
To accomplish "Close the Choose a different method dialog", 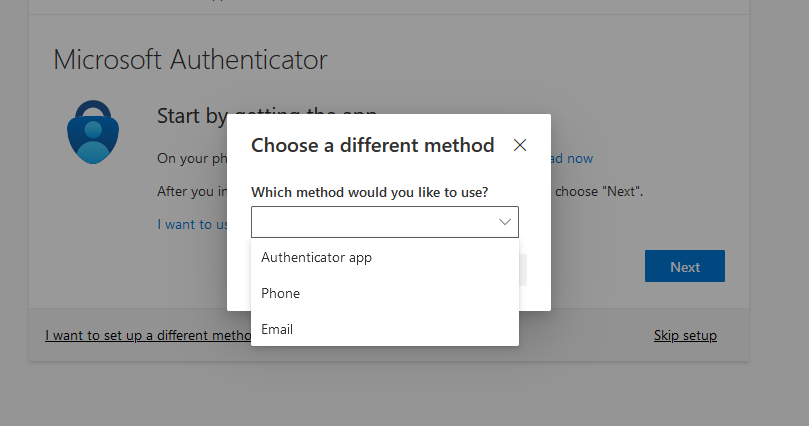I will point(520,145).
